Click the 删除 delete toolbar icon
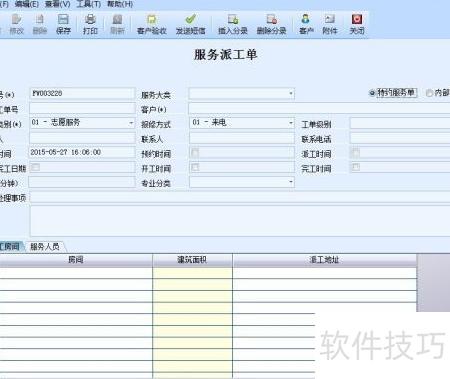The width and height of the screenshot is (450, 379). click(x=40, y=24)
